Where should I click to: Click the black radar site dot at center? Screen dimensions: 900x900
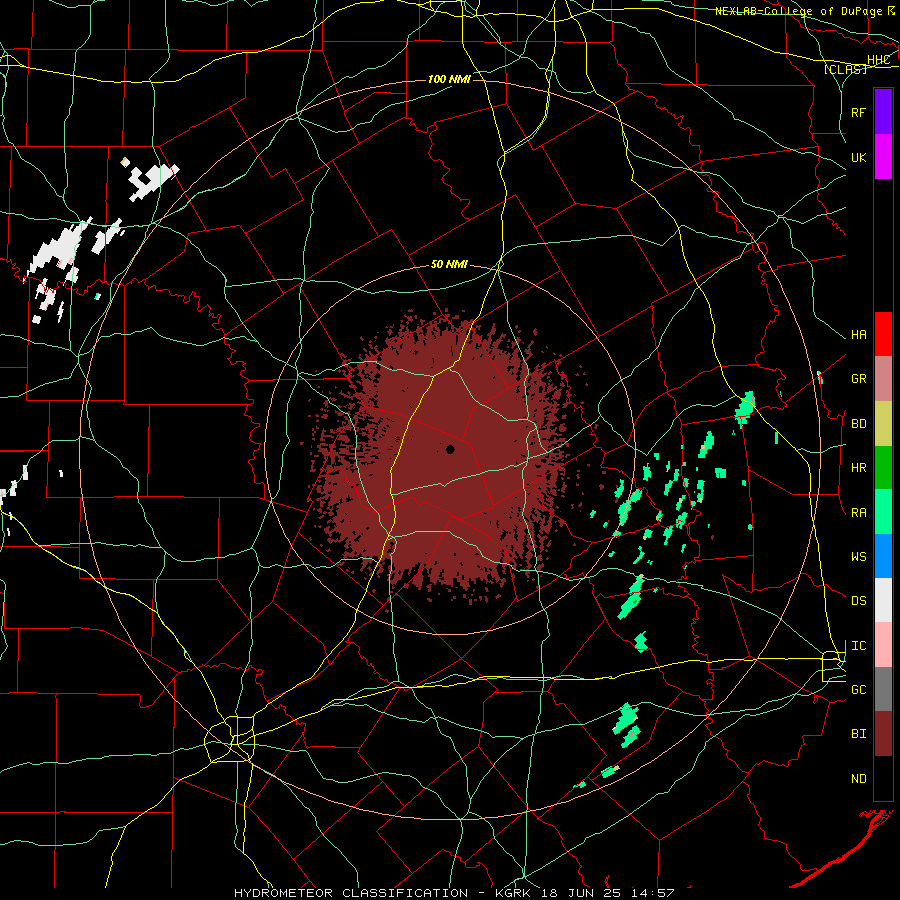451,449
